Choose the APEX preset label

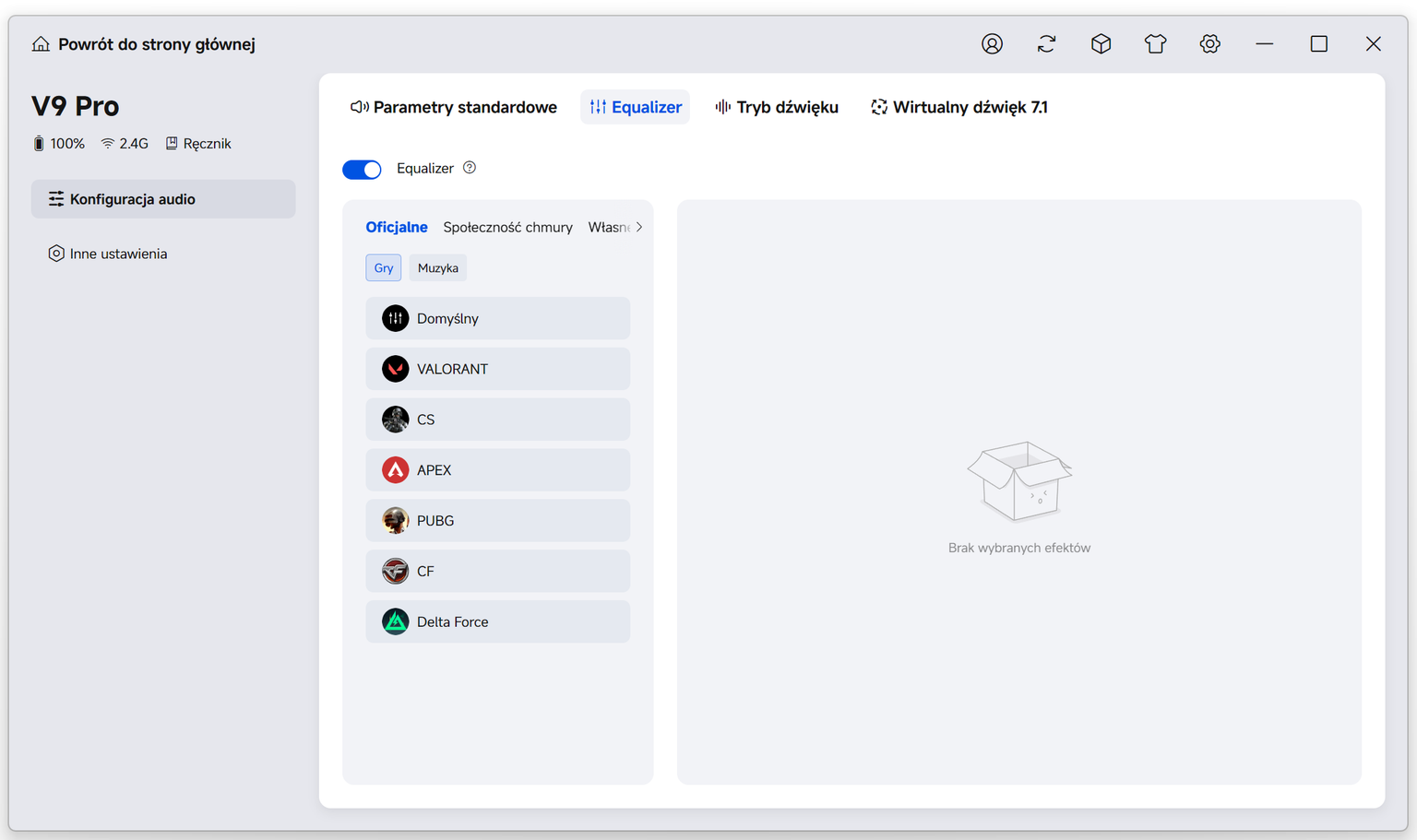point(434,470)
